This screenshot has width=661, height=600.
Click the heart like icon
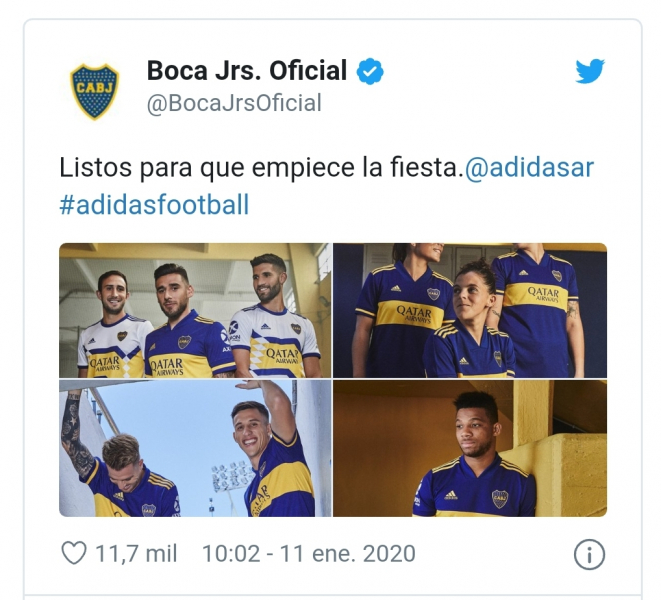[74, 553]
